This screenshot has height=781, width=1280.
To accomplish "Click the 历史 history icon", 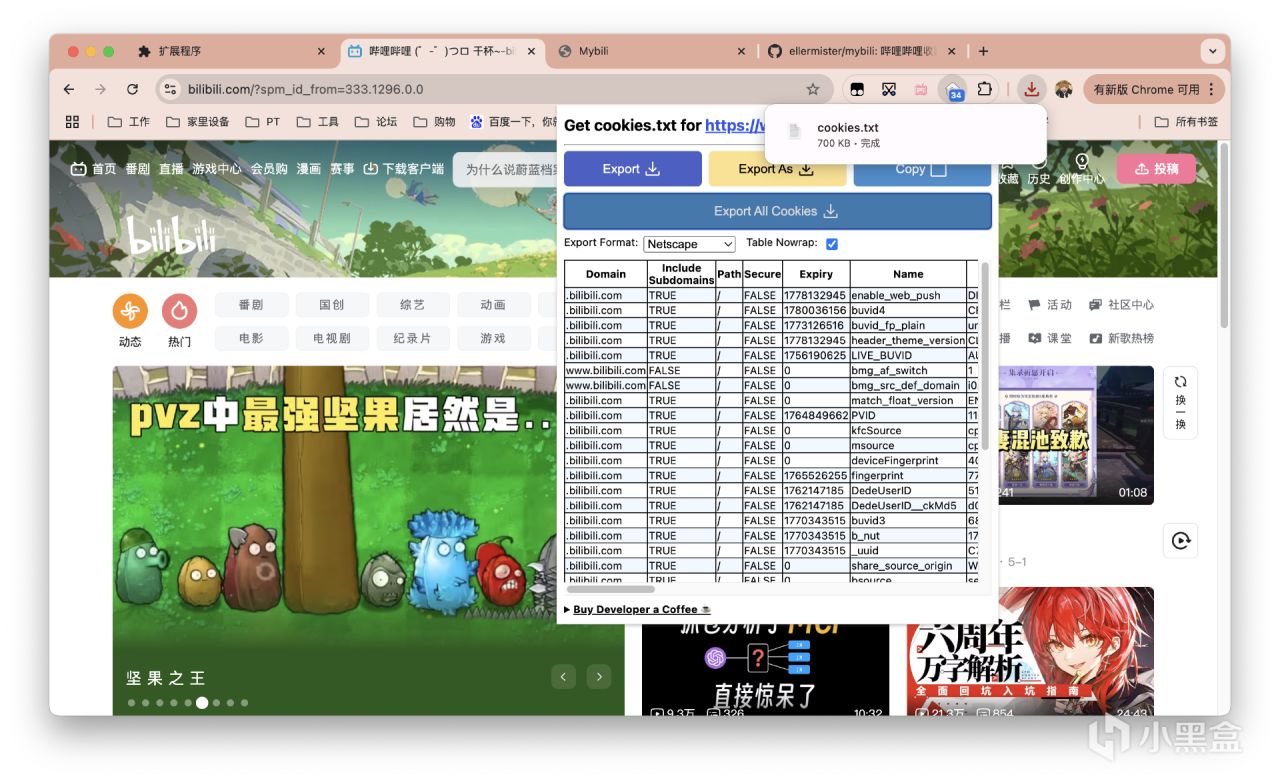I will tap(1039, 170).
